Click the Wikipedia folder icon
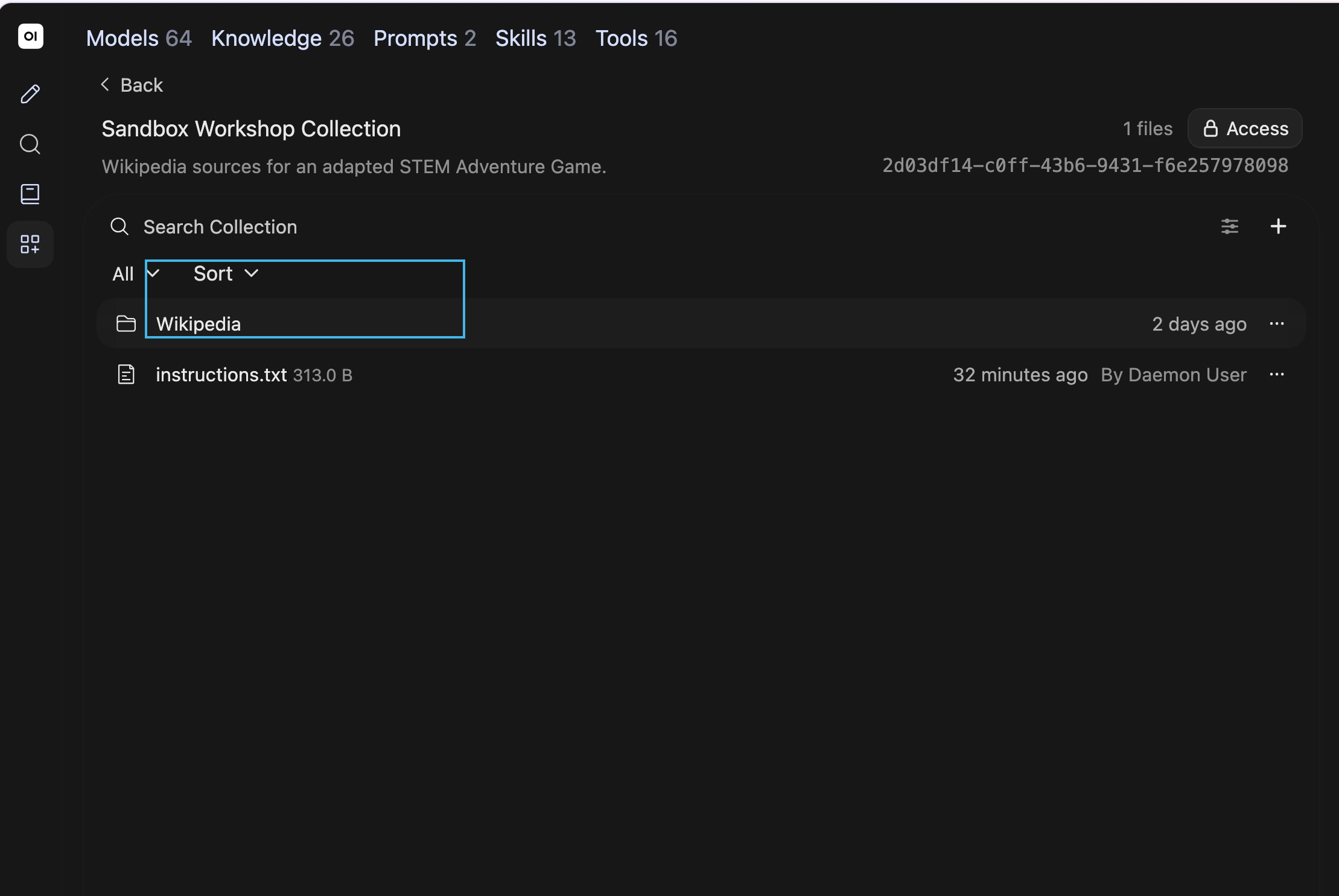 (x=126, y=324)
